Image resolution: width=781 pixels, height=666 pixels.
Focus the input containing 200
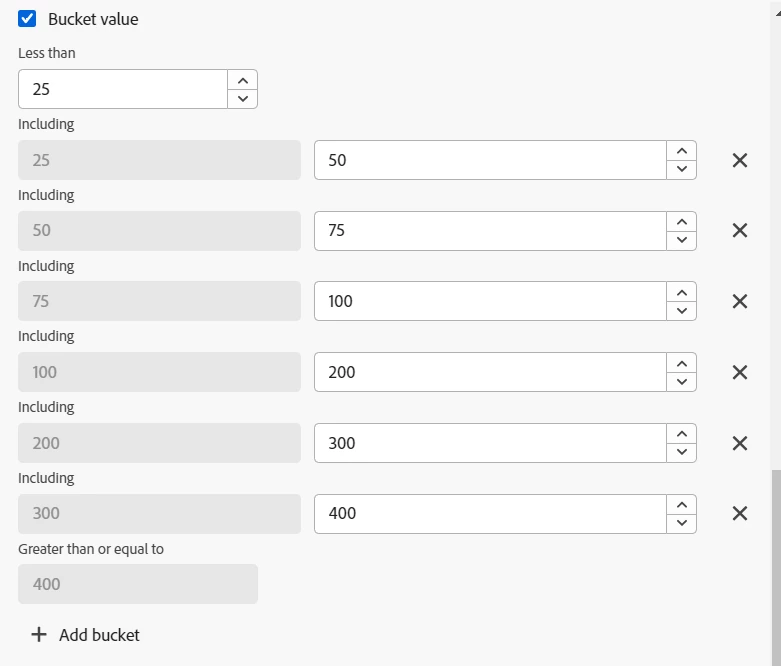[x=490, y=372]
